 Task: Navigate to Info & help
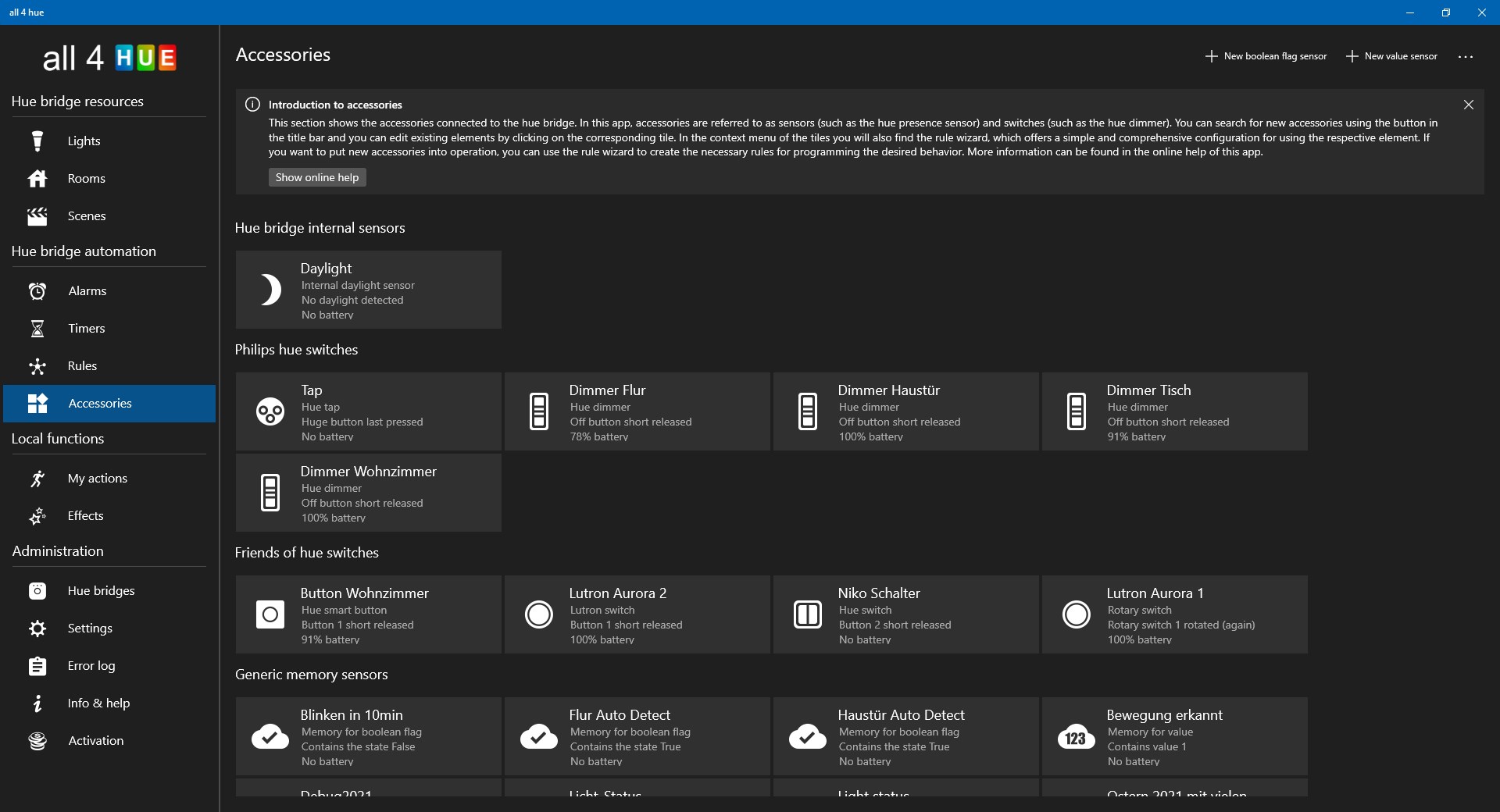(37, 703)
